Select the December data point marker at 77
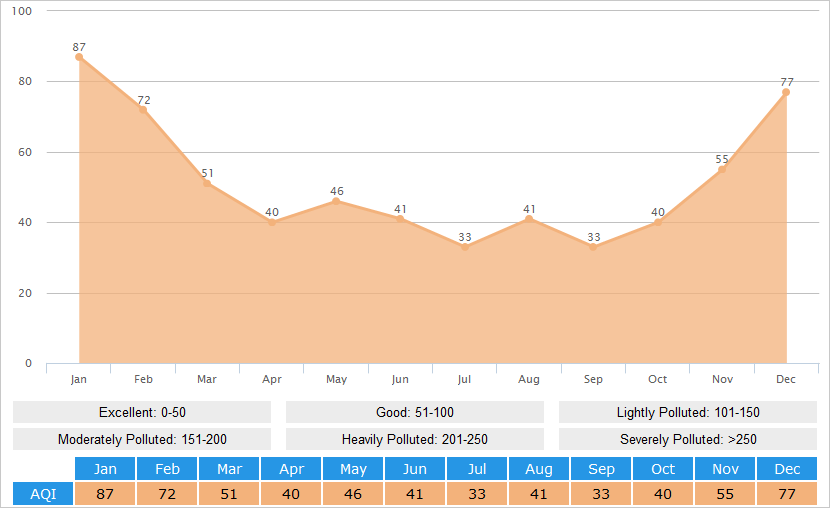 pyautogui.click(x=786, y=92)
